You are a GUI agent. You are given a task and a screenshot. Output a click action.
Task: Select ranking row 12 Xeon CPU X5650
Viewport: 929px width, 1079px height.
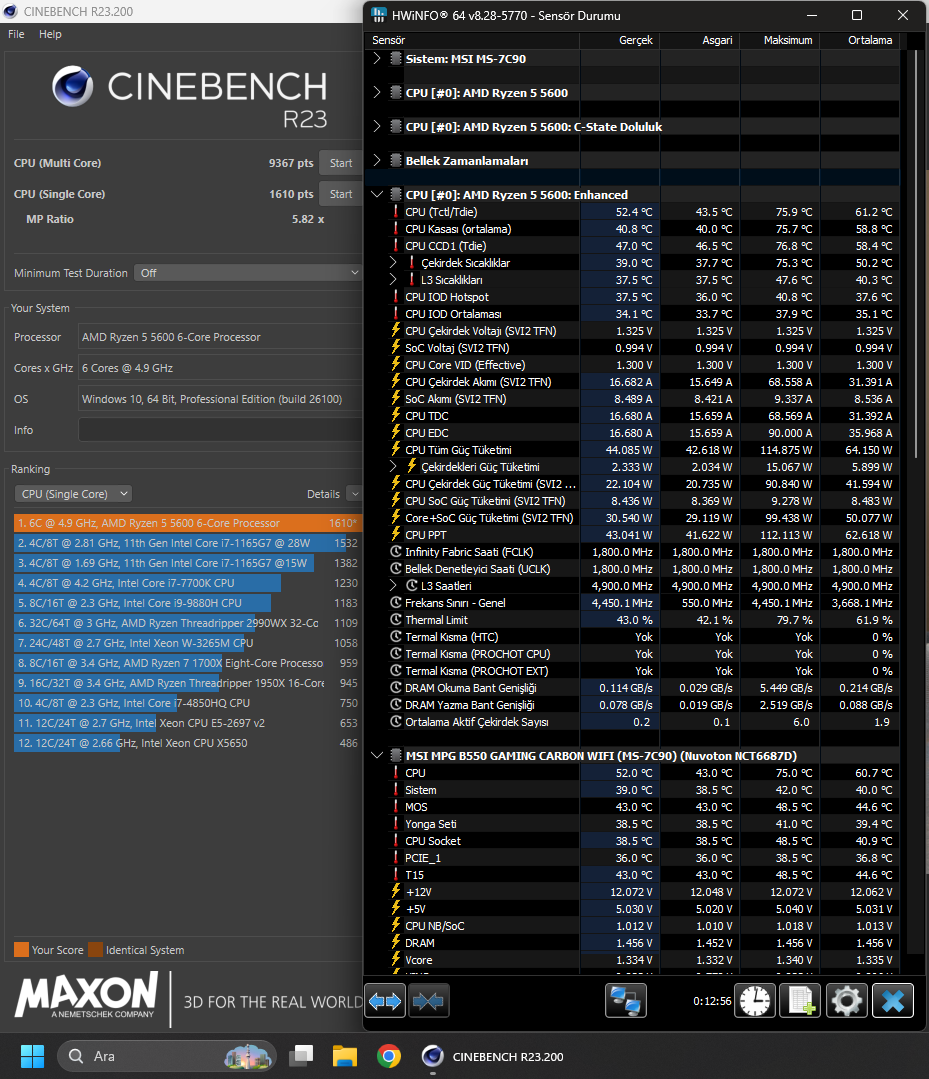point(187,743)
